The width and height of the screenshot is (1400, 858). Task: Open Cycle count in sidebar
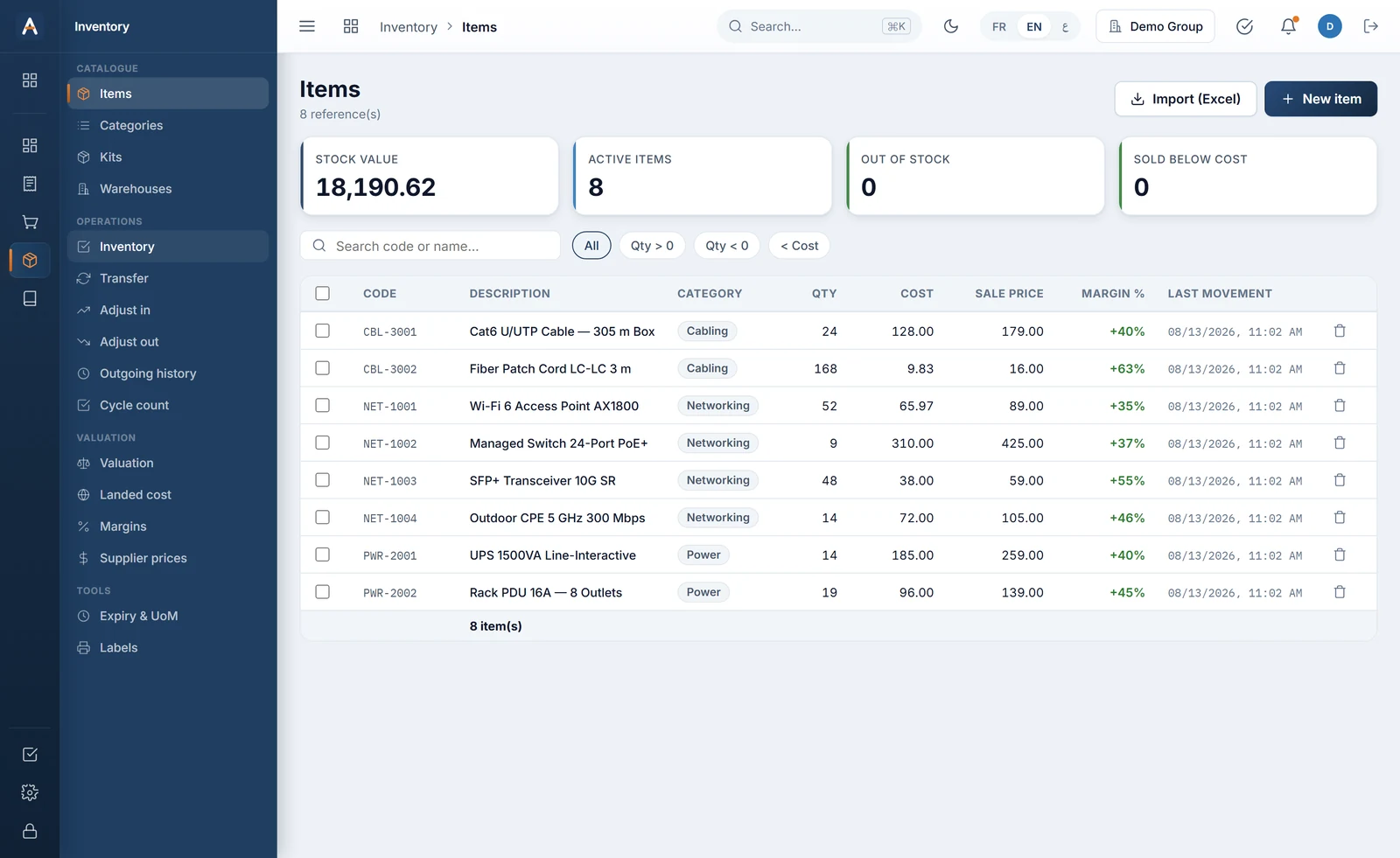(x=168, y=405)
